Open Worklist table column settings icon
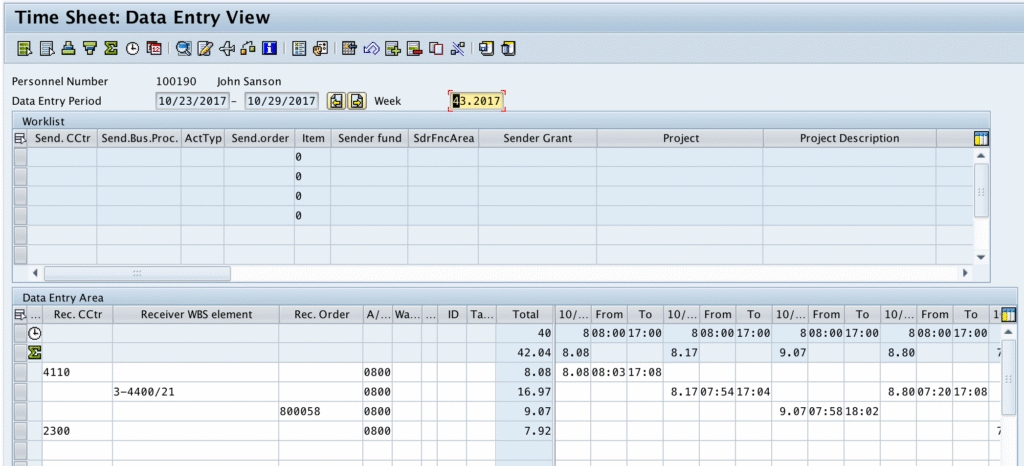Screen dimensions: 1024x466 pos(981,139)
